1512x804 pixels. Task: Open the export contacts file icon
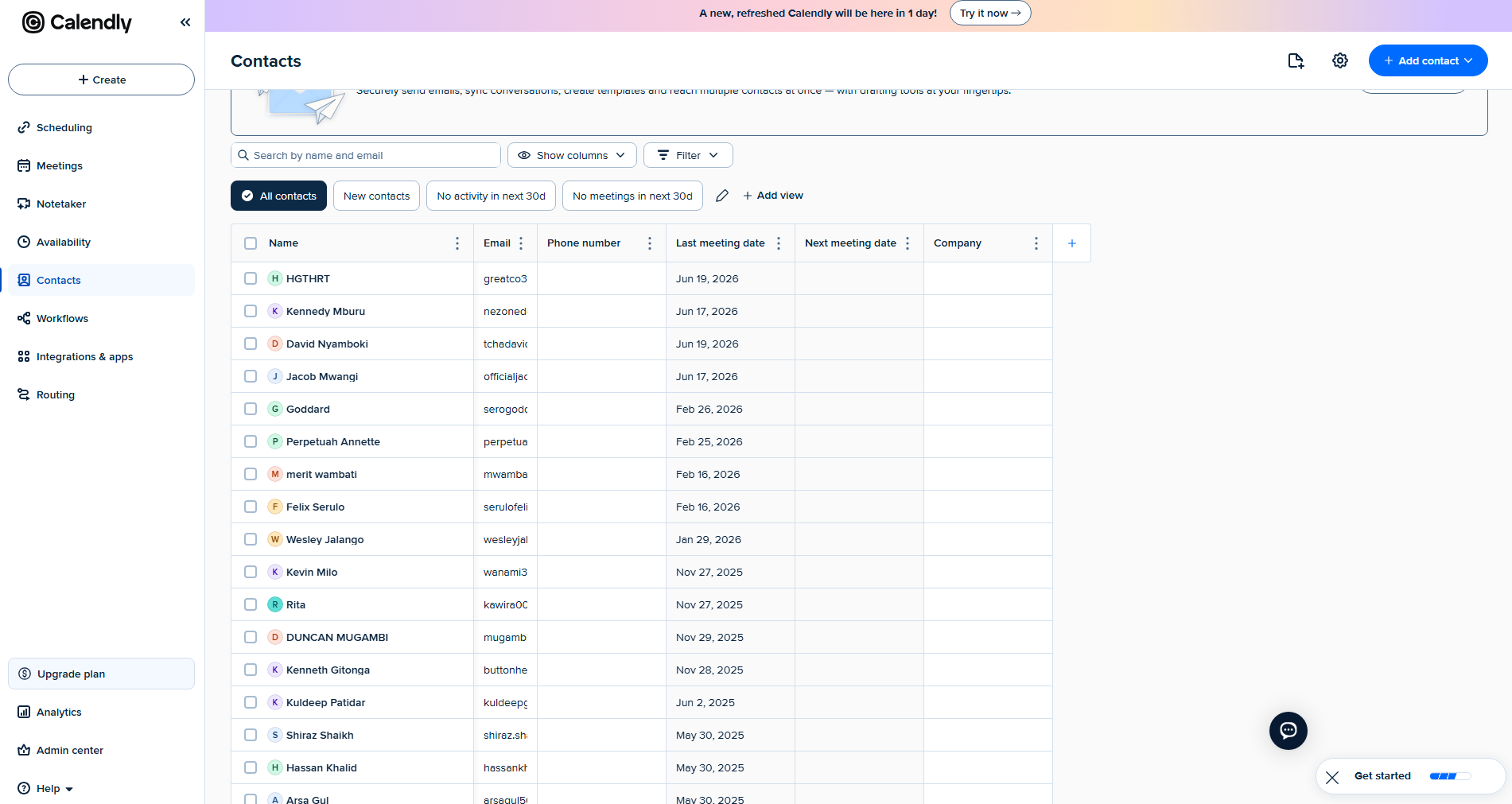coord(1296,60)
